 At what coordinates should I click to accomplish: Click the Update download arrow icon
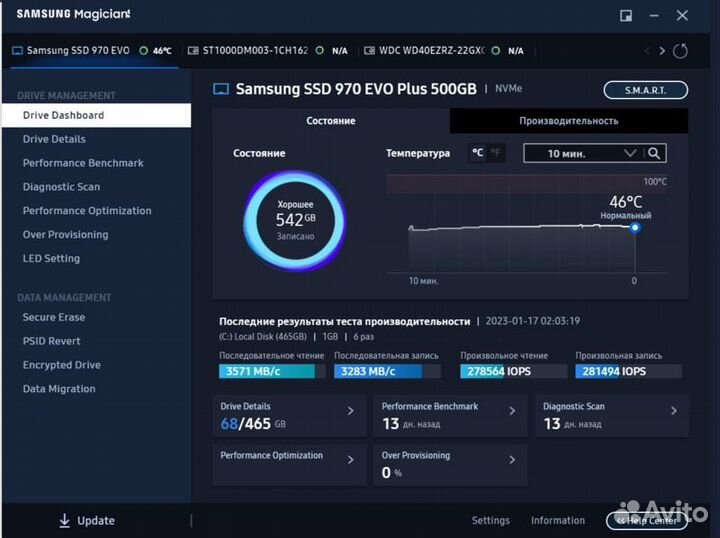point(65,520)
